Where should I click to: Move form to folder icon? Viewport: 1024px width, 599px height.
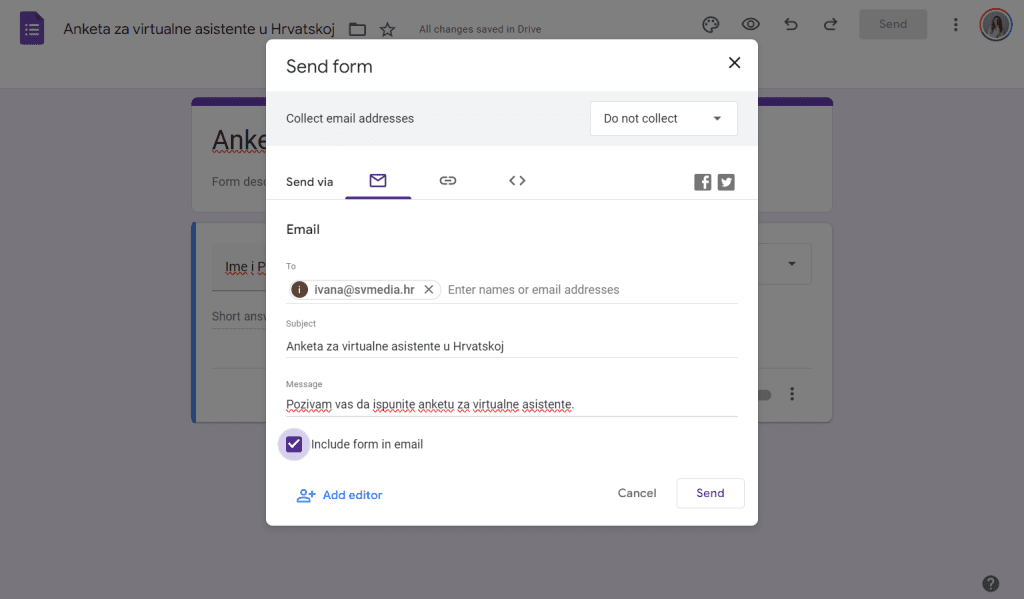coord(357,29)
